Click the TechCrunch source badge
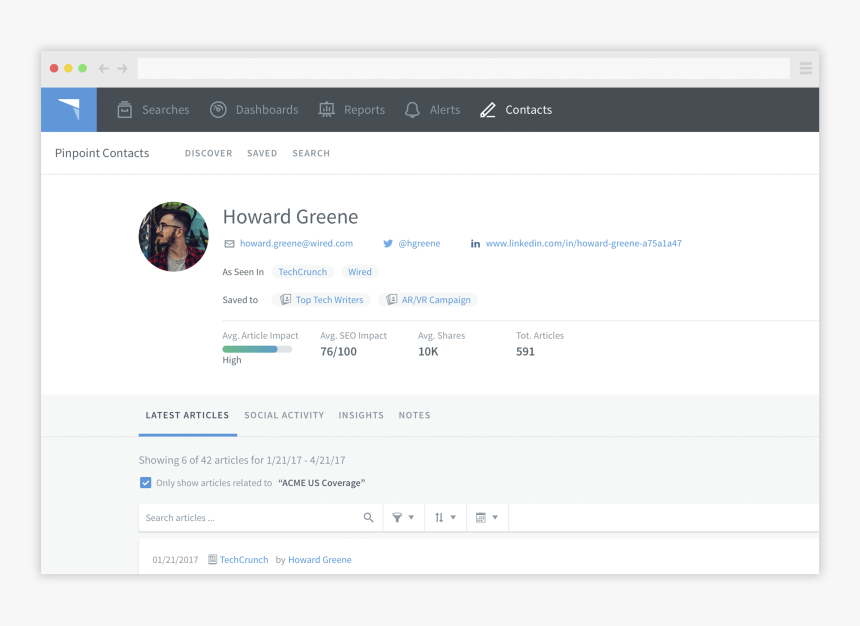 pyautogui.click(x=302, y=271)
